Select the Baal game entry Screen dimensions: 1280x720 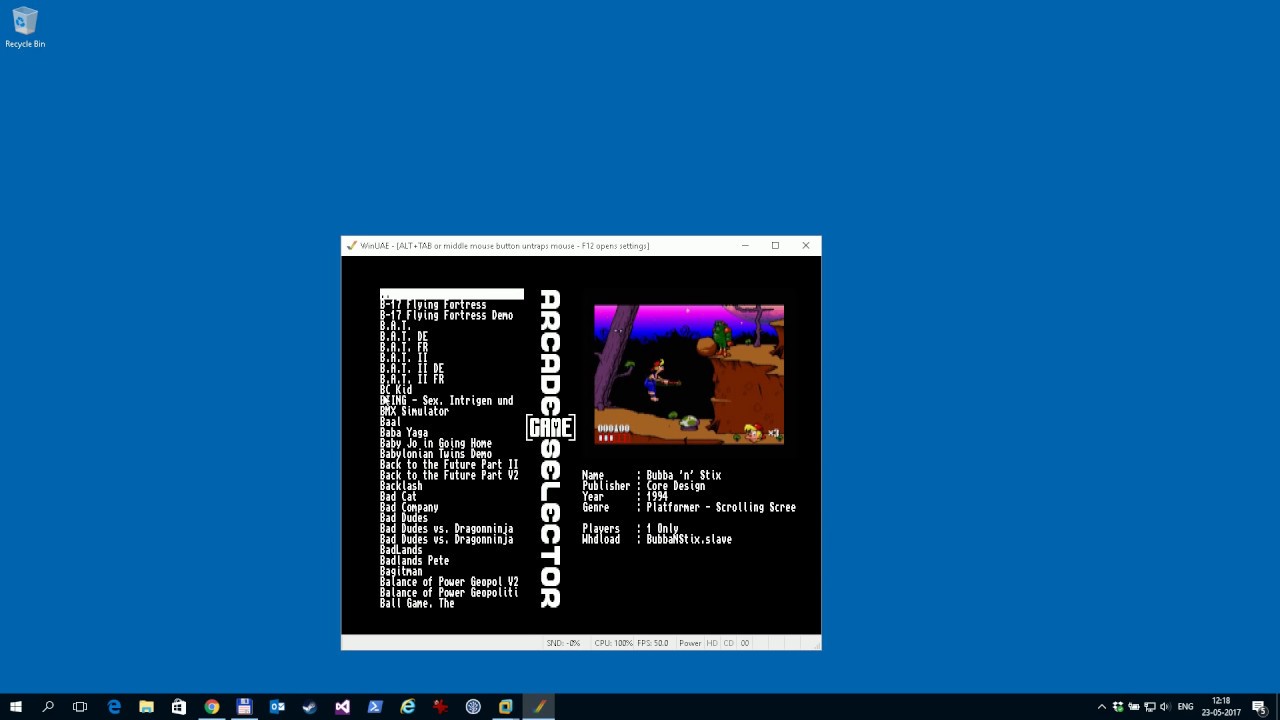point(390,422)
